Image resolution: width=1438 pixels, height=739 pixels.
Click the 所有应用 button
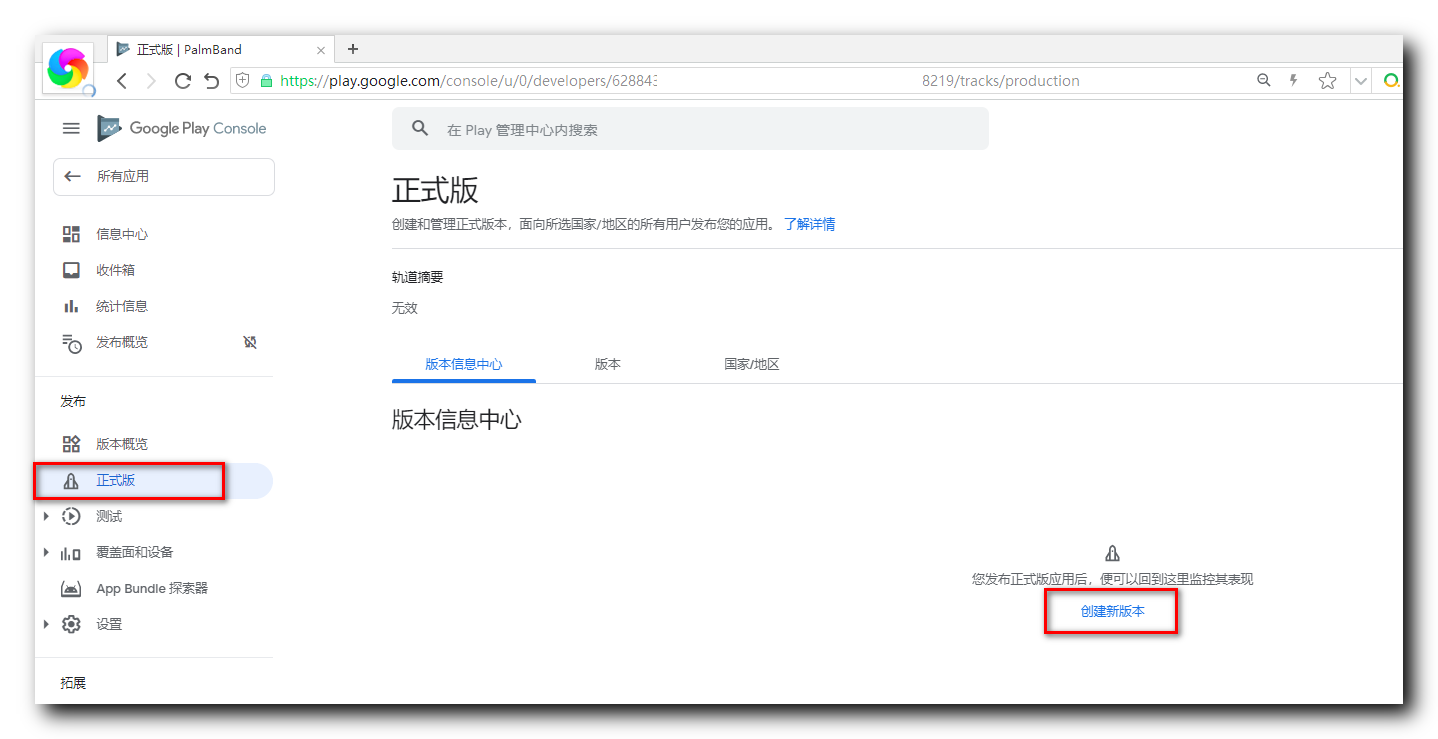tap(164, 176)
